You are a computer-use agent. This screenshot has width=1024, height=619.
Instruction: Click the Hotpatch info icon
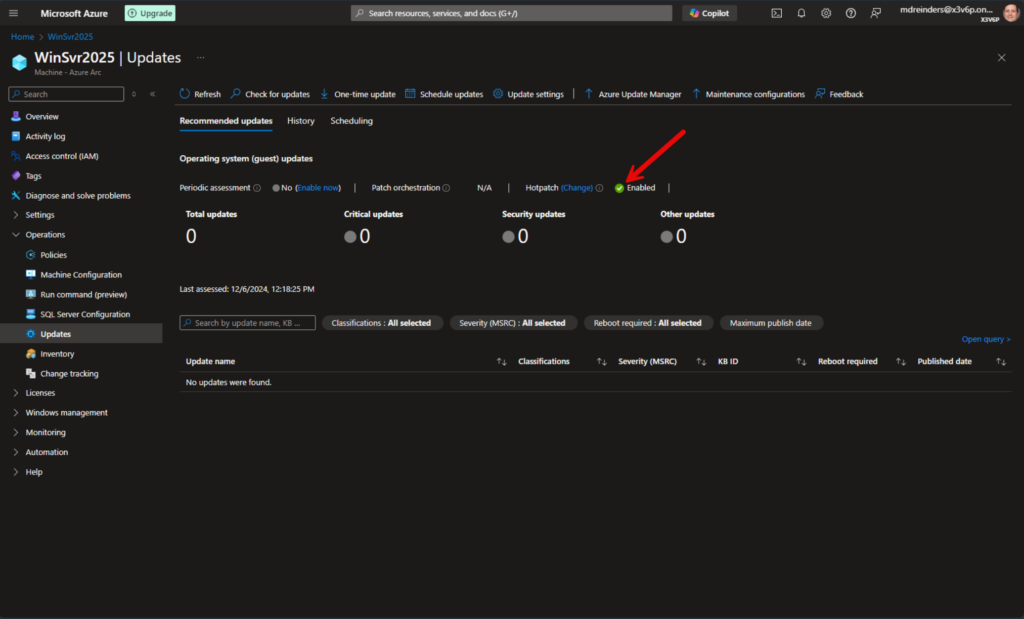[599, 188]
